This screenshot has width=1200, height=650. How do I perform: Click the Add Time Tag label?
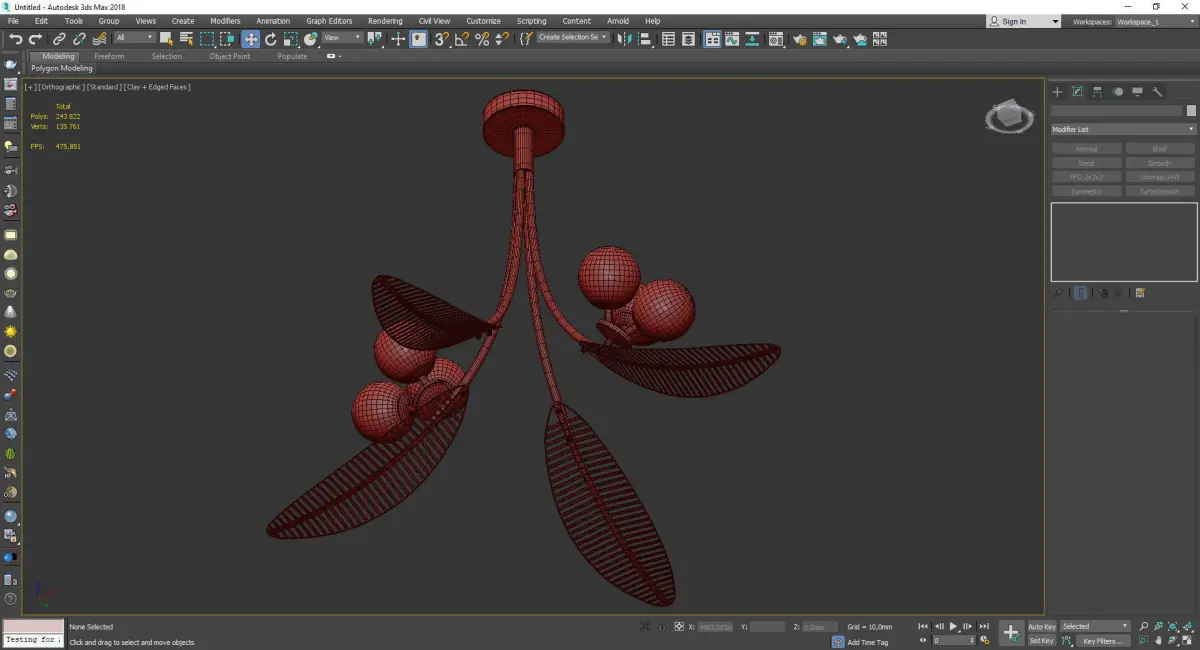pyautogui.click(x=867, y=642)
